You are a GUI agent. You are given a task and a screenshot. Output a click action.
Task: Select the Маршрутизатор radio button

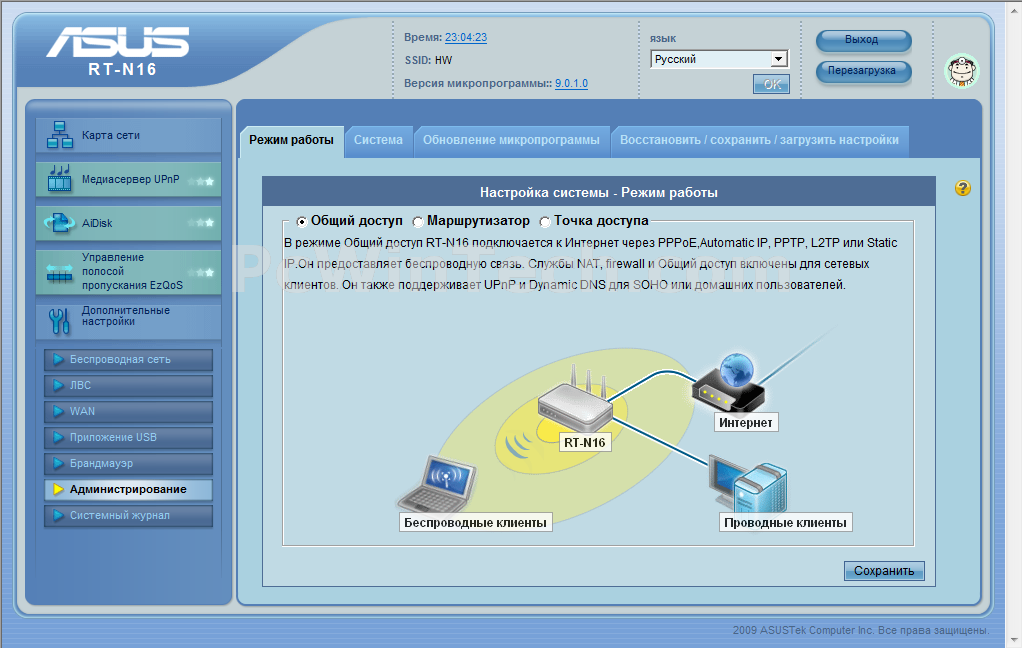click(x=418, y=222)
